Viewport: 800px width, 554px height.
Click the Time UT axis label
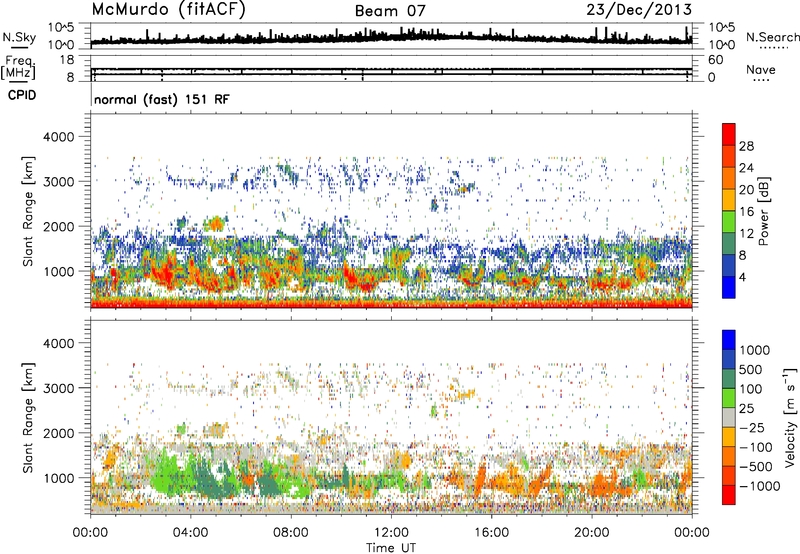(x=391, y=548)
